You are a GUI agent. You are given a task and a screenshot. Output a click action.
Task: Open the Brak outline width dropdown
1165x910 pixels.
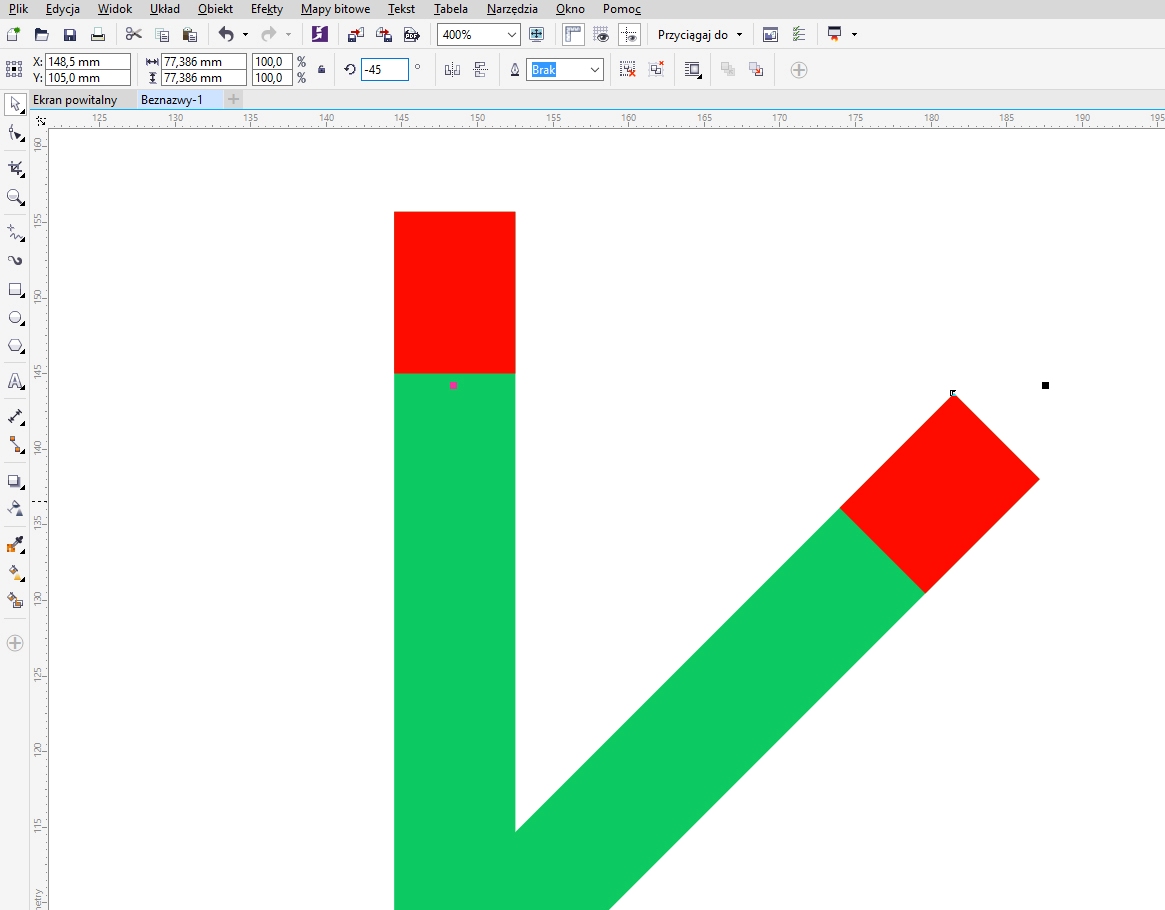pos(595,70)
